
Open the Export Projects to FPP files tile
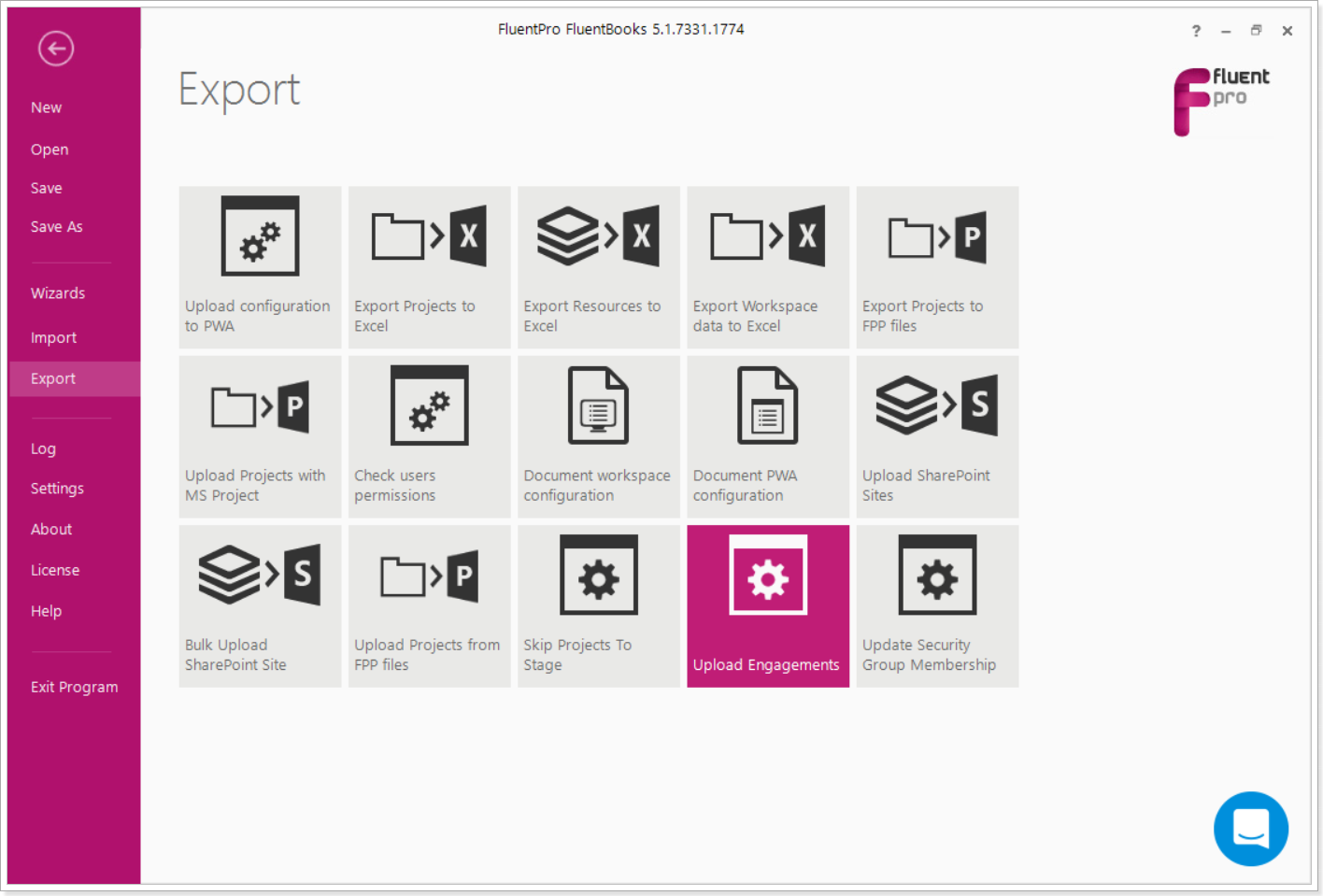click(x=937, y=267)
